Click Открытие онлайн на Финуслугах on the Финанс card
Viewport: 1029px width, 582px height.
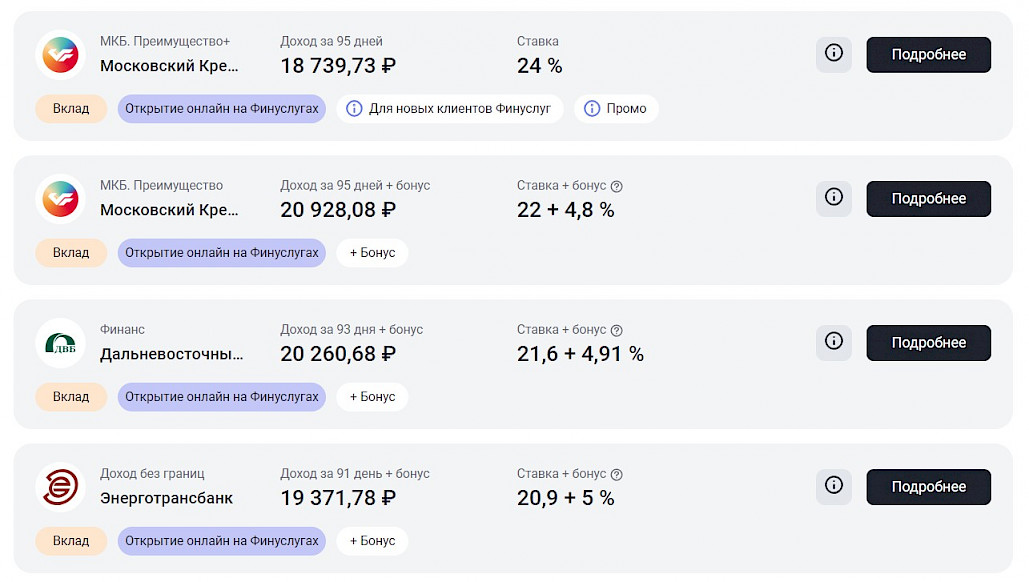point(222,396)
